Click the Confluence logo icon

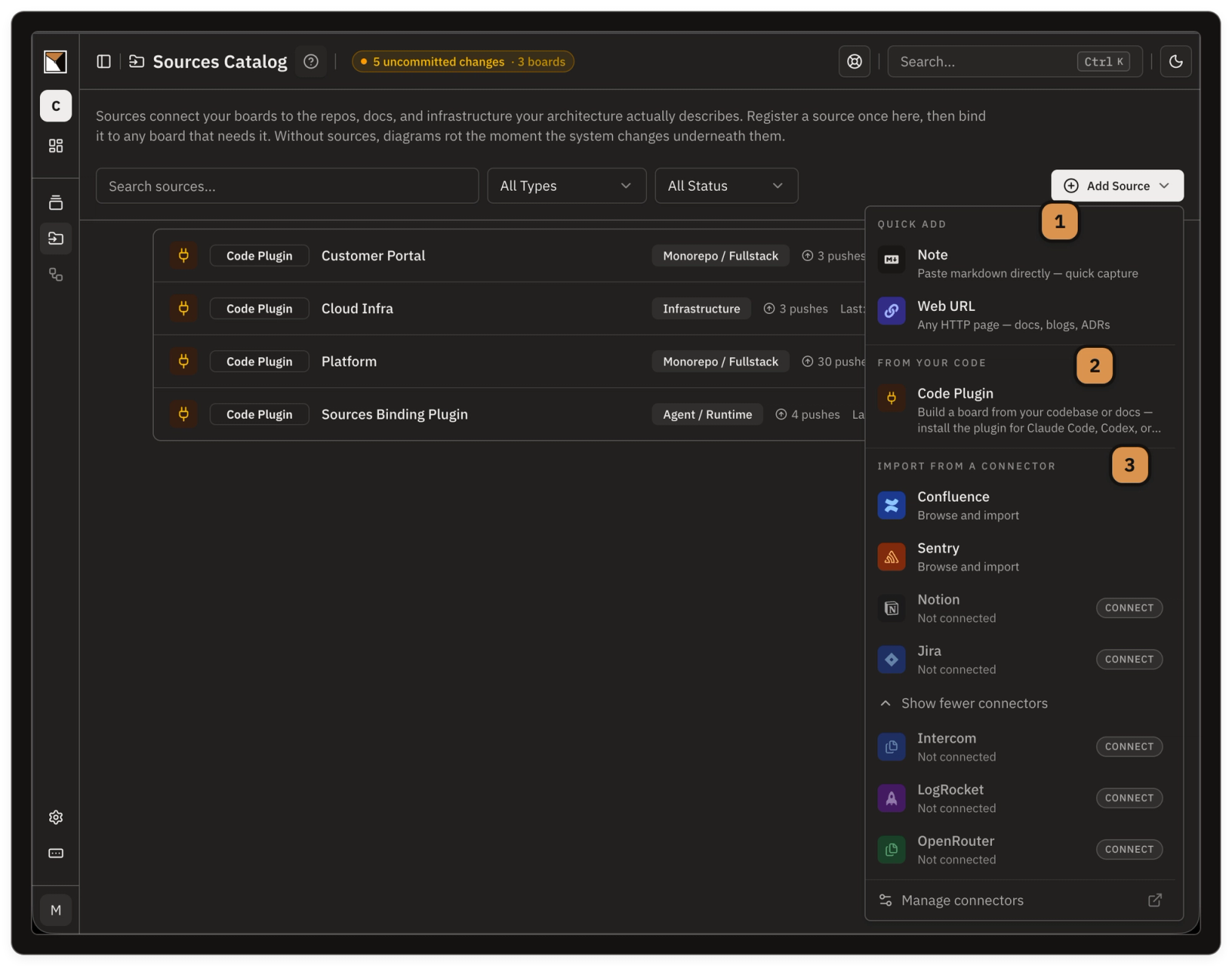pos(892,506)
